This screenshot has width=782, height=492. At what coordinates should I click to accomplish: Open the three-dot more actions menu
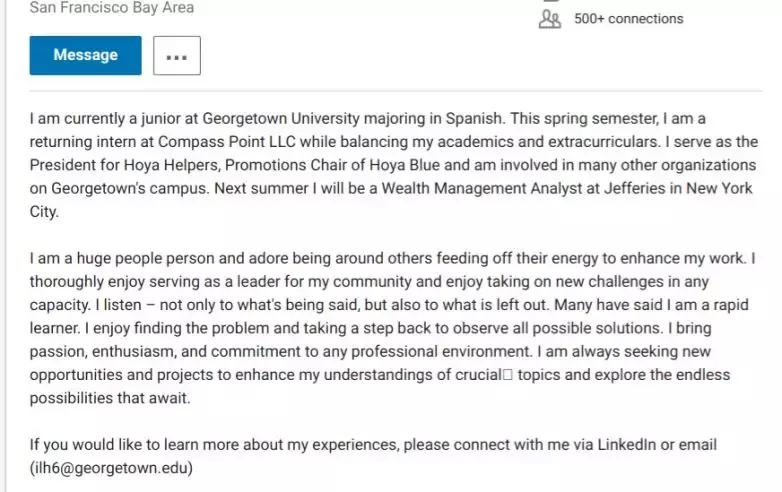[x=177, y=56]
